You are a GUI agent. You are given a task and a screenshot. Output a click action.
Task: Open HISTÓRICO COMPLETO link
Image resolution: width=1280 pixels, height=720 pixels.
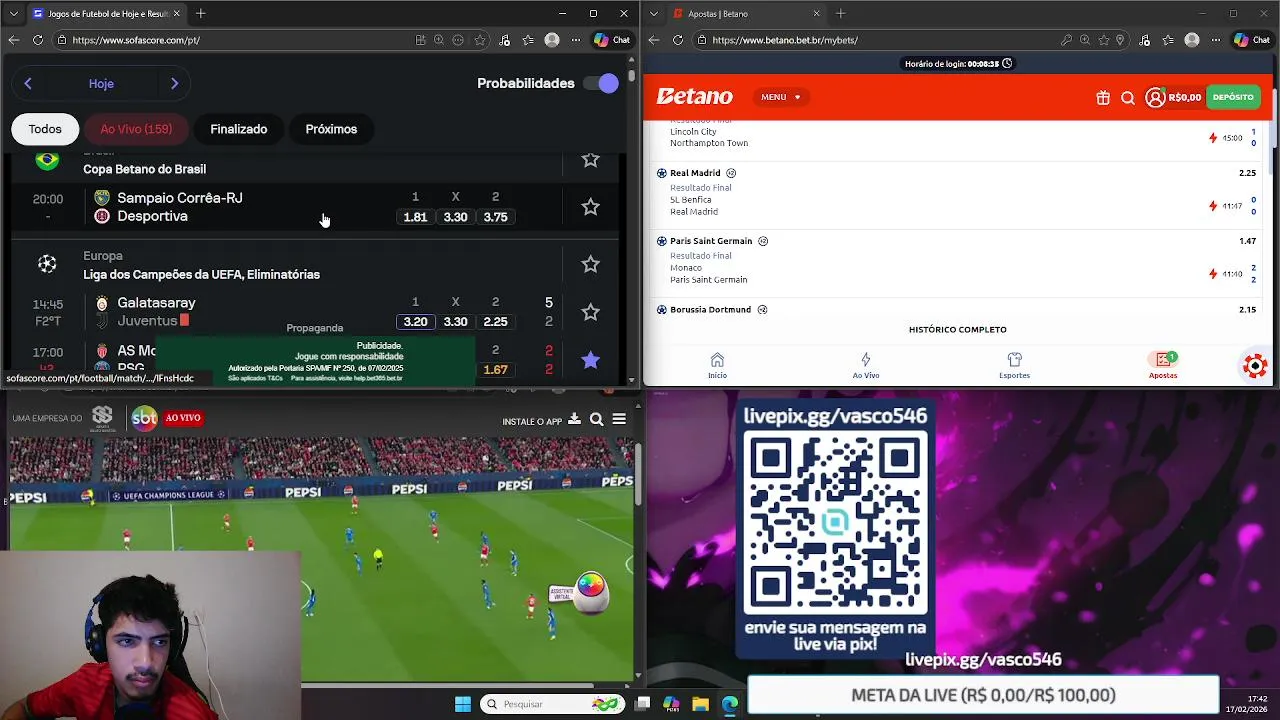point(958,329)
